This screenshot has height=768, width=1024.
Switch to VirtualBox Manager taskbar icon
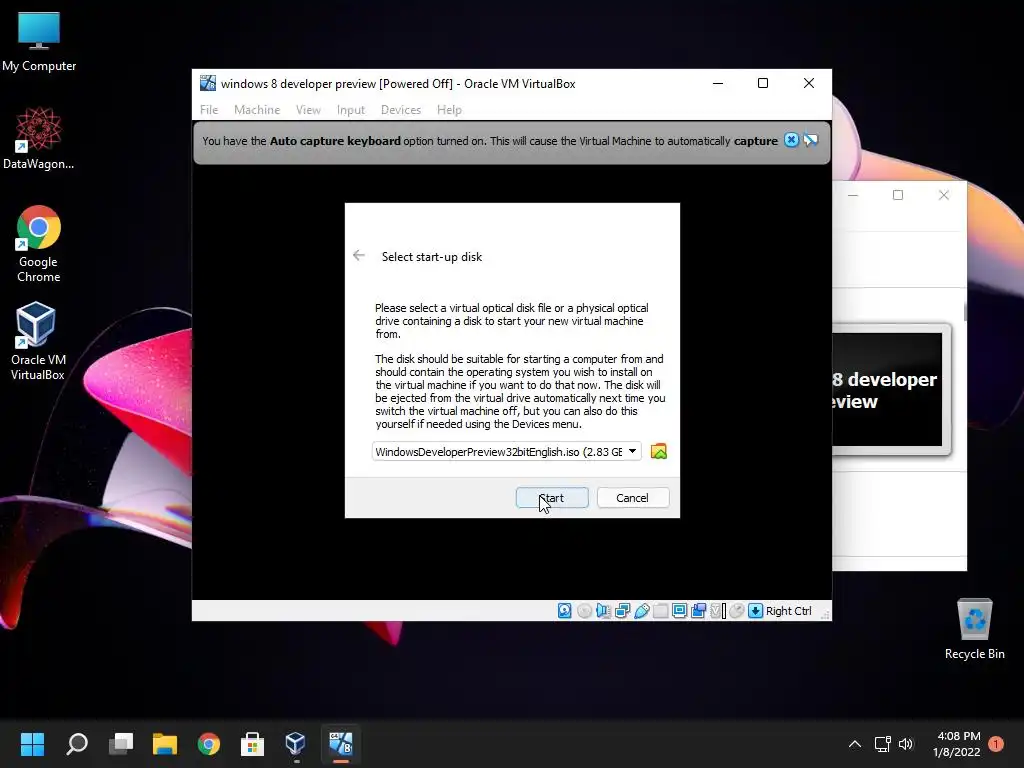click(296, 744)
